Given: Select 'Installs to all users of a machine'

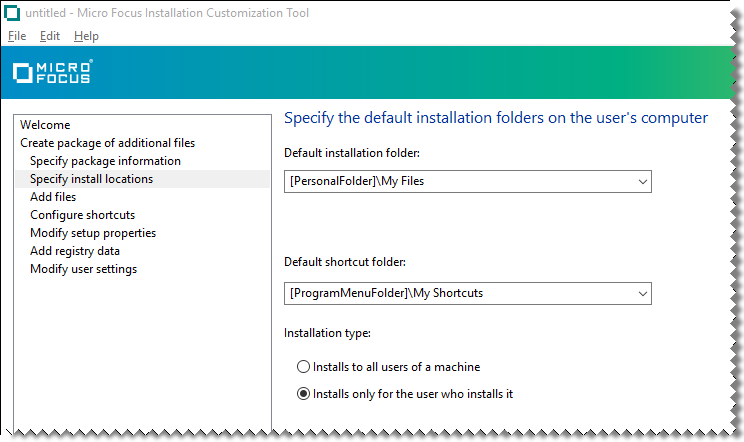Looking at the screenshot, I should [x=304, y=367].
